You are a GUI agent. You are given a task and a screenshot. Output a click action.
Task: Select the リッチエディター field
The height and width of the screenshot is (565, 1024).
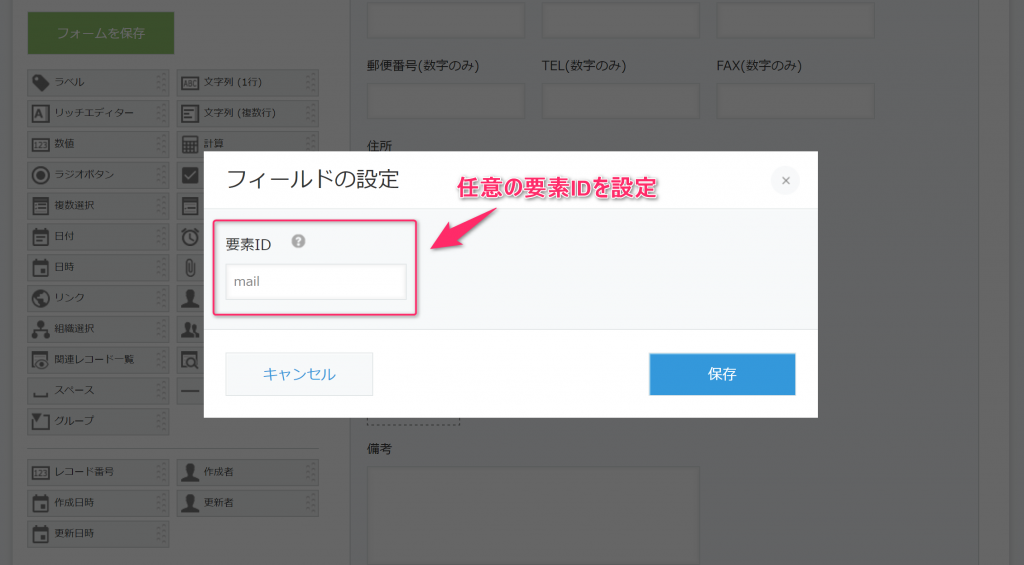click(x=98, y=113)
